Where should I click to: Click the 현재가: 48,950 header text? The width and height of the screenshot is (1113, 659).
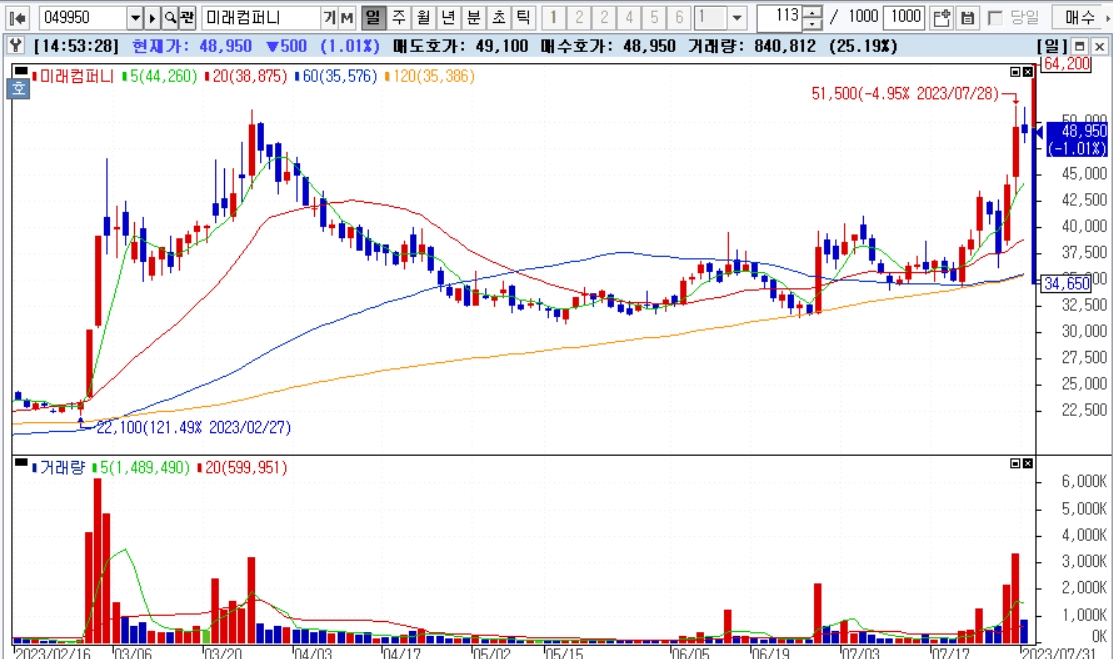192,47
